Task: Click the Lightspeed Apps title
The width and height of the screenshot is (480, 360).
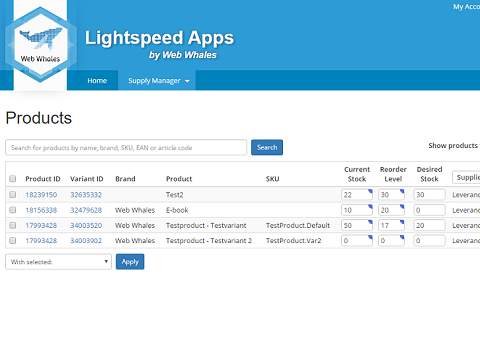Action: [x=160, y=38]
